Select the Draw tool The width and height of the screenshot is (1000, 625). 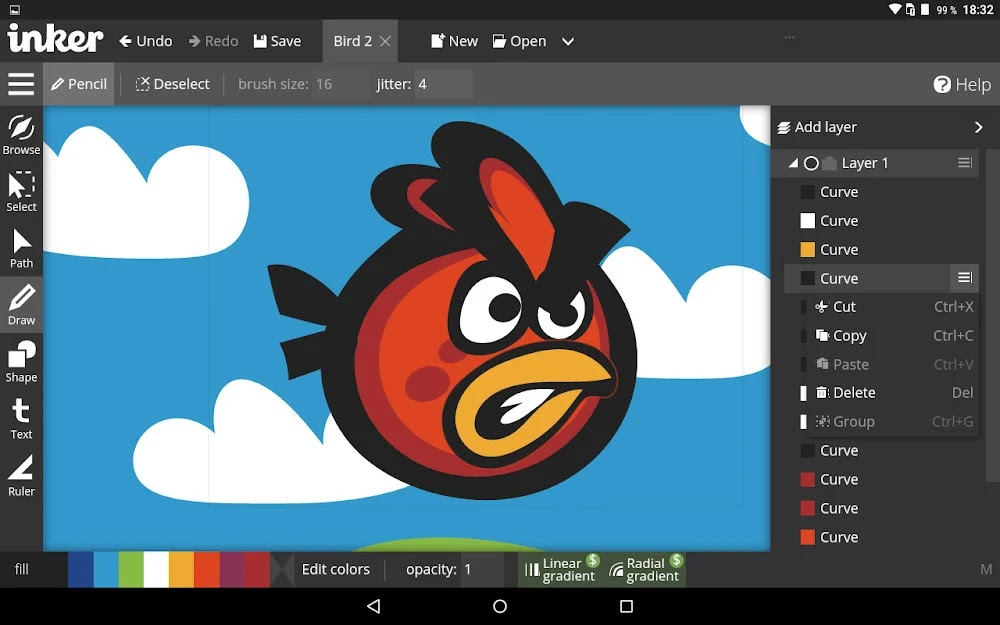point(21,305)
